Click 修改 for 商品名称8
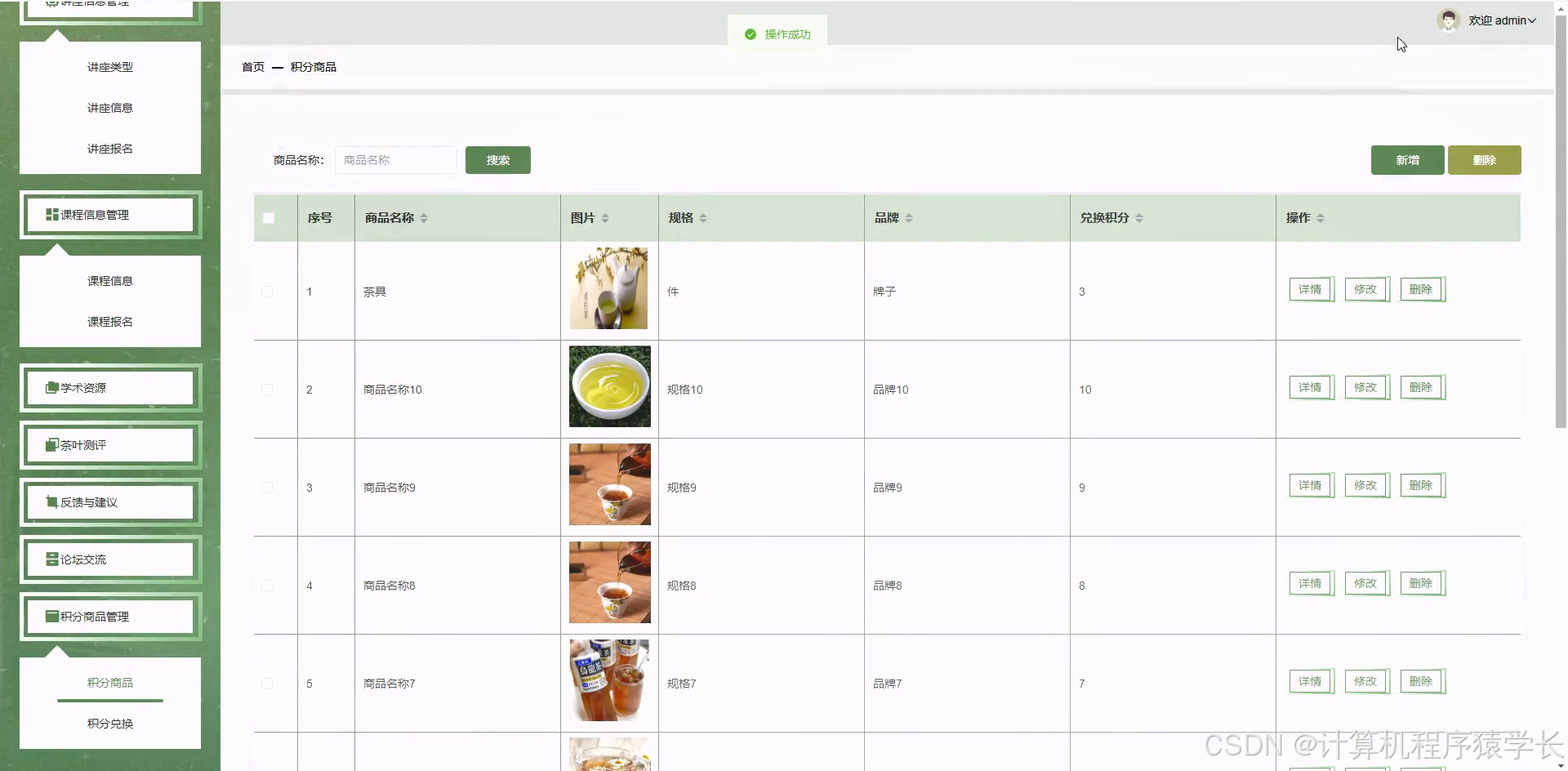 pyautogui.click(x=1366, y=583)
